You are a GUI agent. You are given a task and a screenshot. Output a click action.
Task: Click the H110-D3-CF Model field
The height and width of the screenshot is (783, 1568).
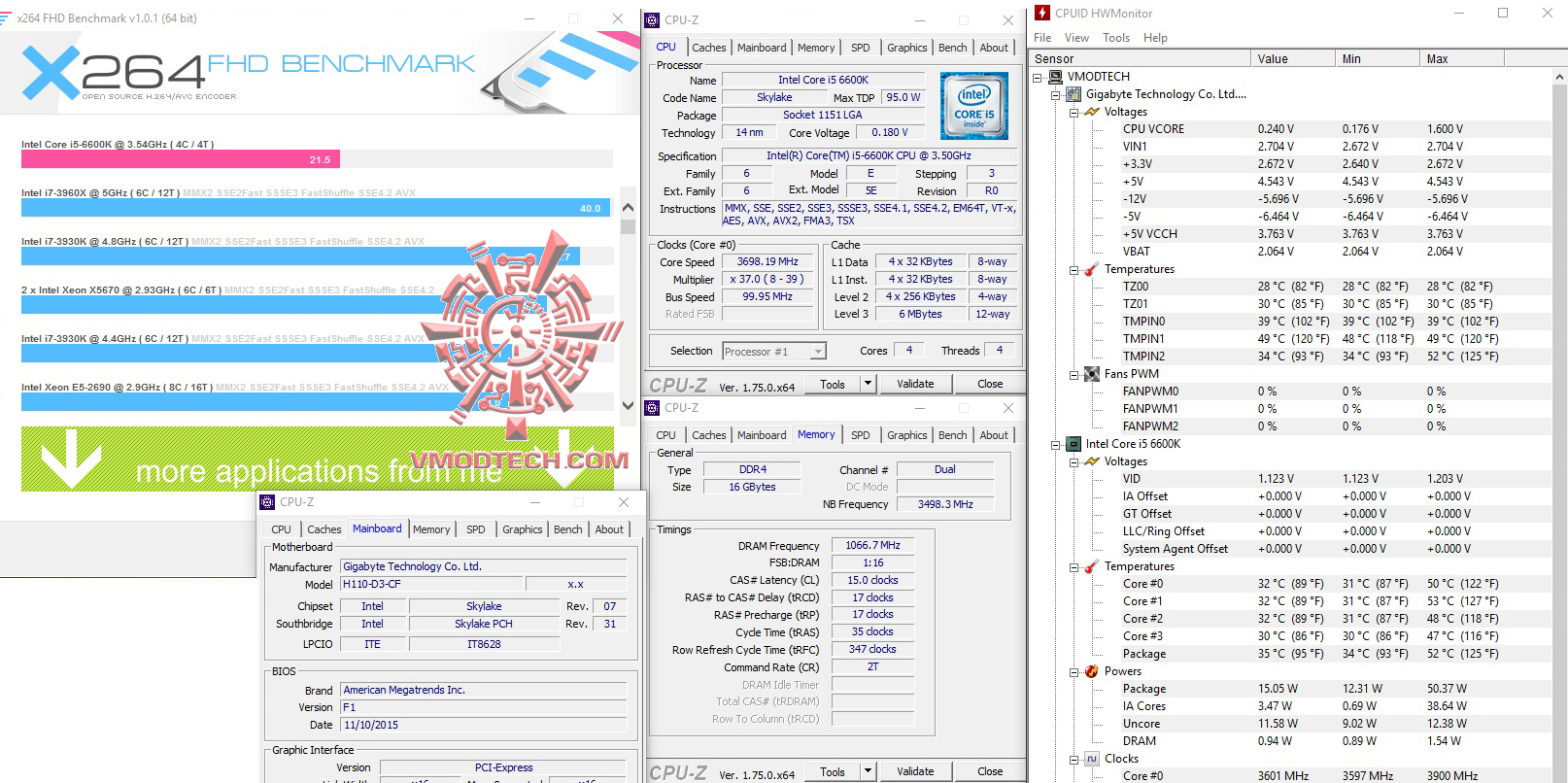click(432, 584)
